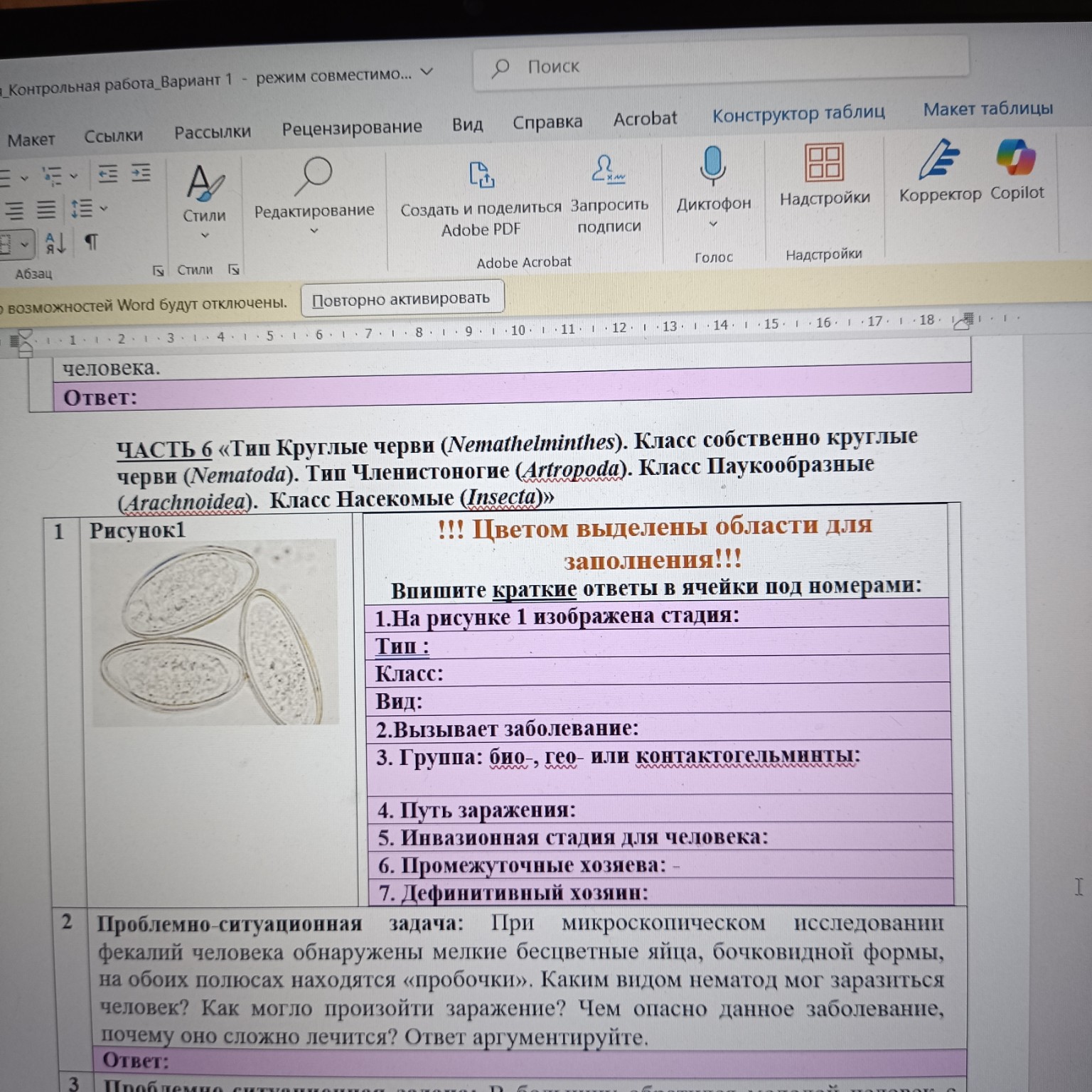Click the Decrease Indent icon
1092x1092 pixels.
pyautogui.click(x=107, y=173)
